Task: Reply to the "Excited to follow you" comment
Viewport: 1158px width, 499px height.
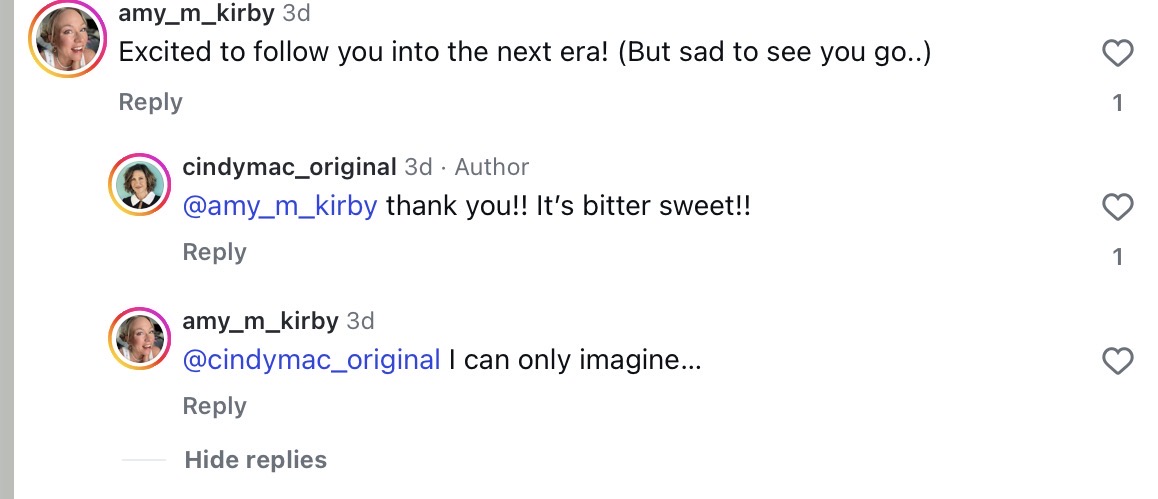Action: click(x=150, y=102)
